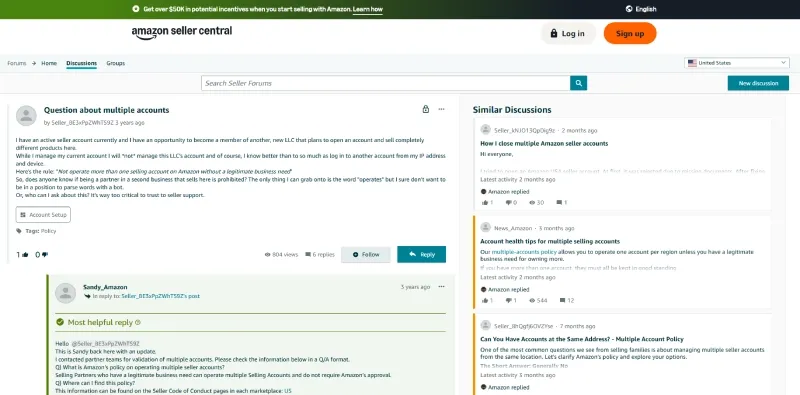This screenshot has width=800, height=395.
Task: Click the Amazon Seller Central logo
Action: point(182,32)
